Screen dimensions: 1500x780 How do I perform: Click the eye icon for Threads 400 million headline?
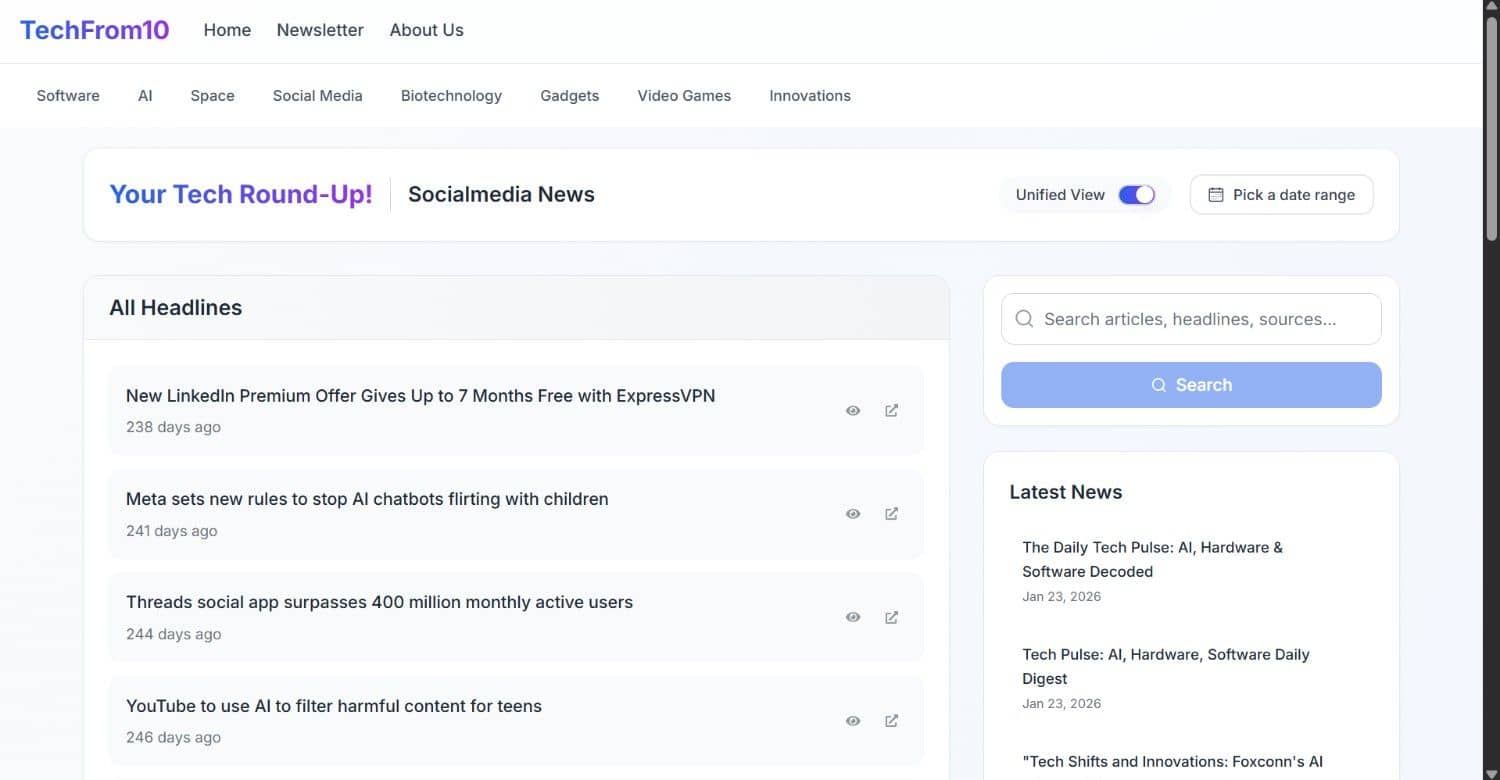click(x=853, y=618)
